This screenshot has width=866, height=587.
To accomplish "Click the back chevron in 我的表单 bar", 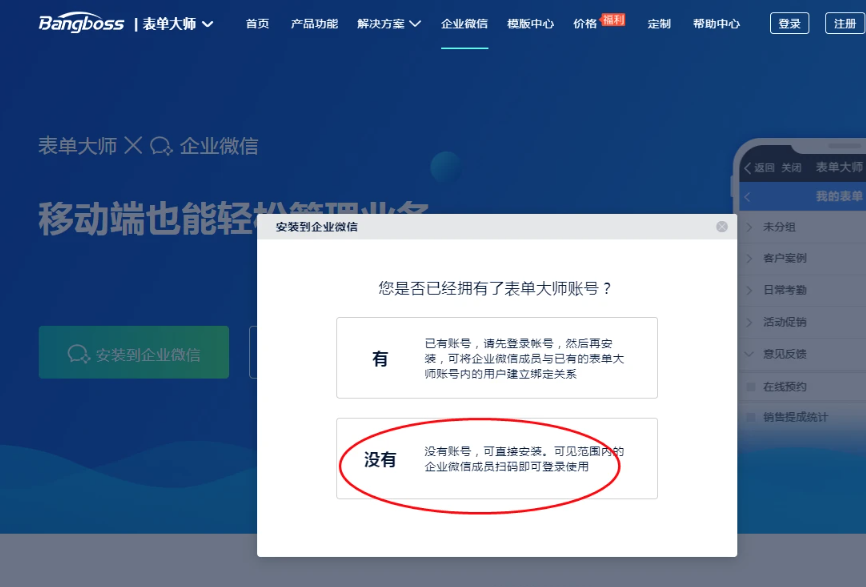I will [x=748, y=197].
